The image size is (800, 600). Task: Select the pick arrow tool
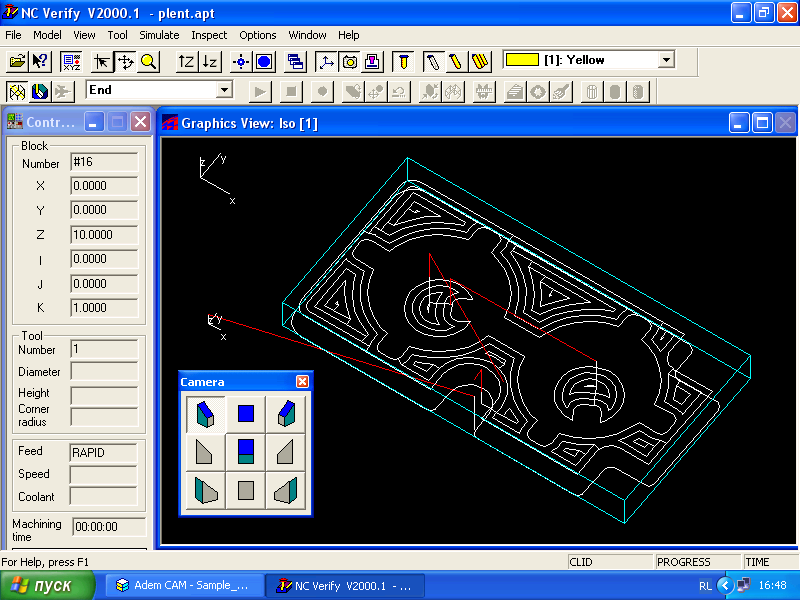click(102, 62)
